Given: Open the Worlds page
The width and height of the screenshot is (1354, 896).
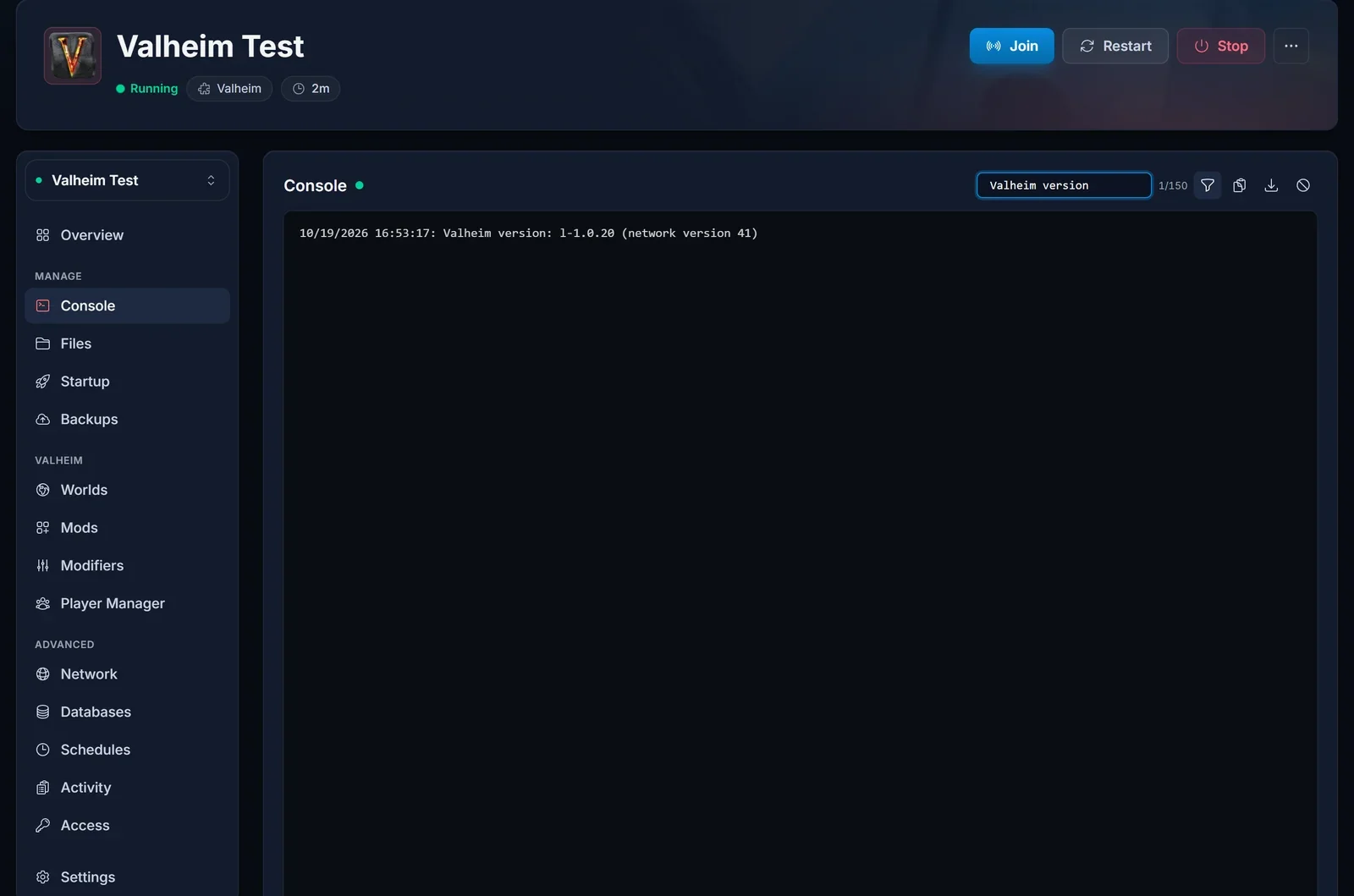Looking at the screenshot, I should (127, 490).
